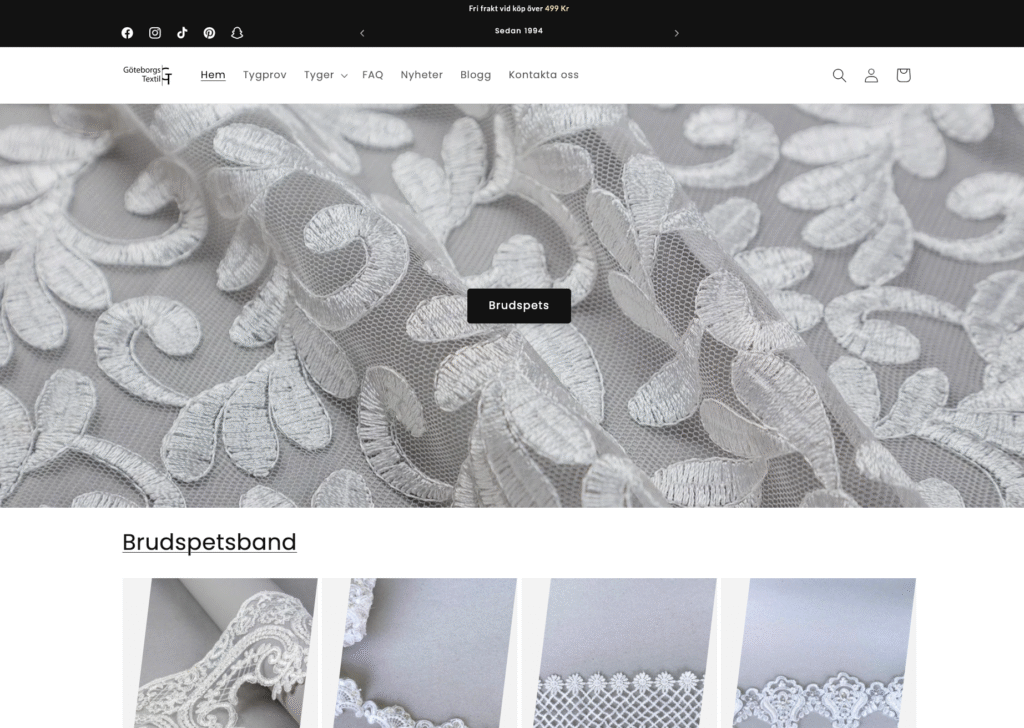Click the 'Sedan 1994' announcement text

pos(519,31)
